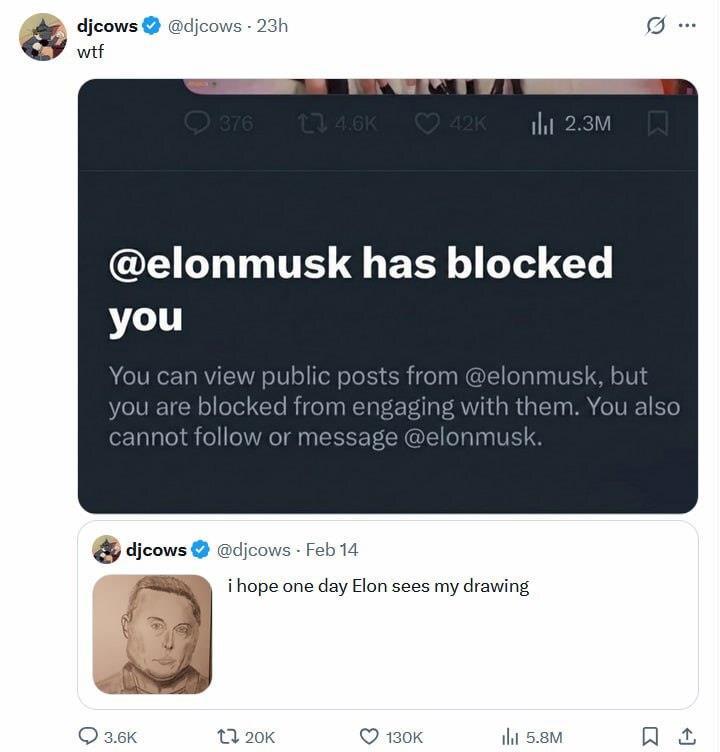Click the 2.3M views icon in screenshot
The image size is (720, 752).
(539, 123)
